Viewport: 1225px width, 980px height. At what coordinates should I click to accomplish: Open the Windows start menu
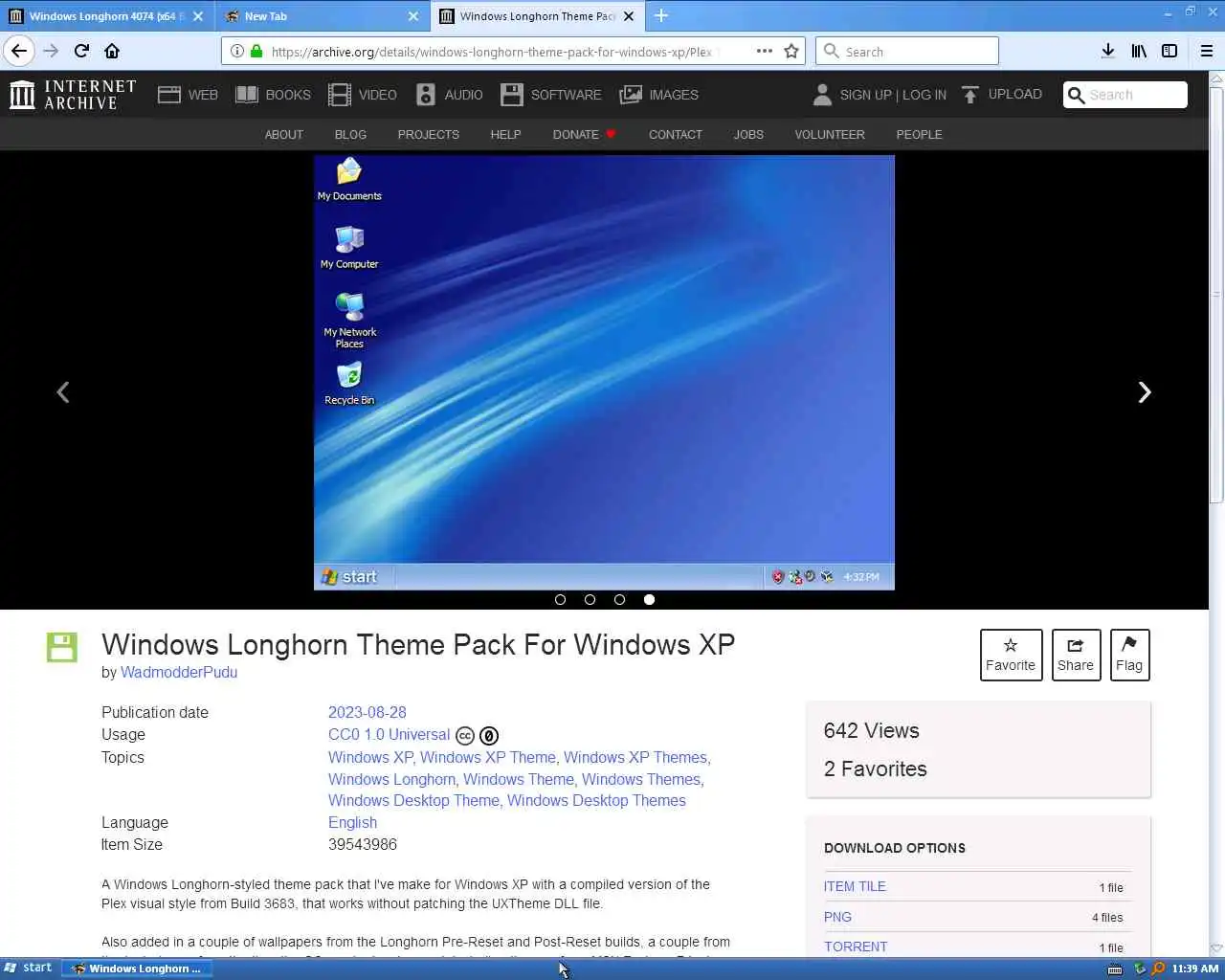click(29, 968)
